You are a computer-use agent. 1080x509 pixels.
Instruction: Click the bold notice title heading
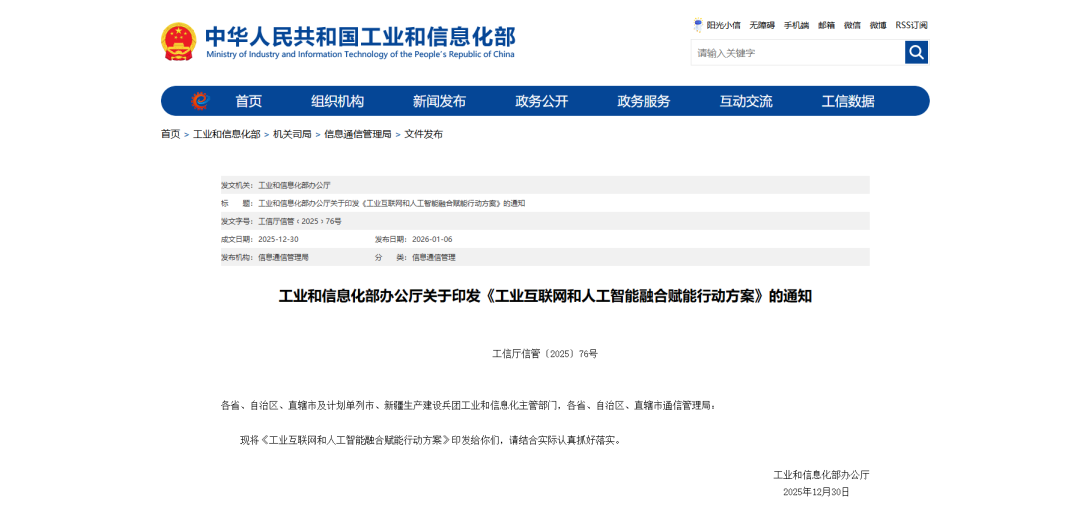pyautogui.click(x=545, y=297)
